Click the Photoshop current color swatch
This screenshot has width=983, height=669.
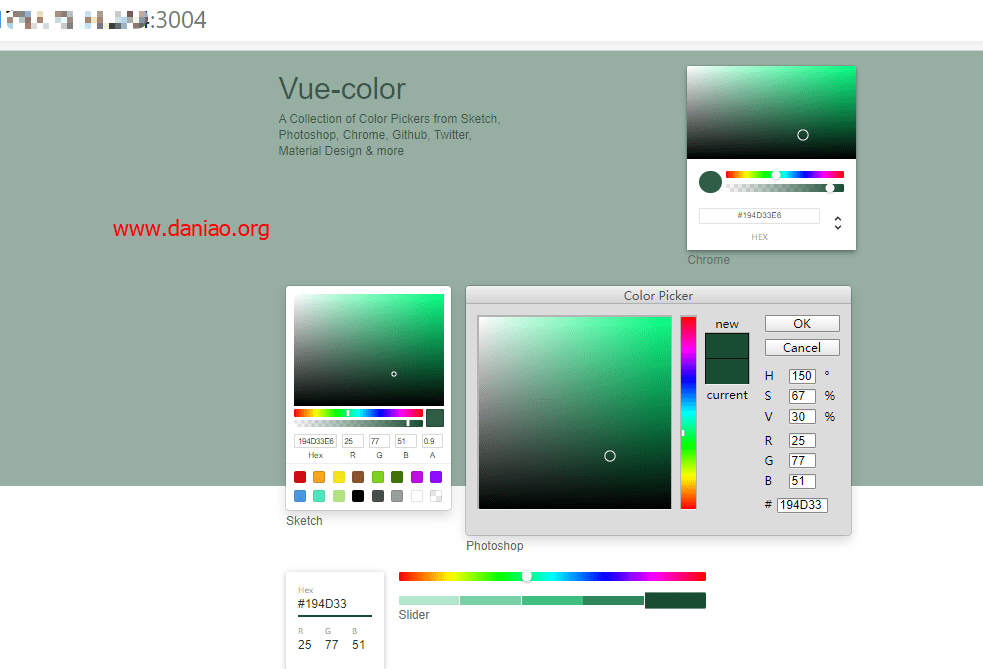tap(727, 371)
